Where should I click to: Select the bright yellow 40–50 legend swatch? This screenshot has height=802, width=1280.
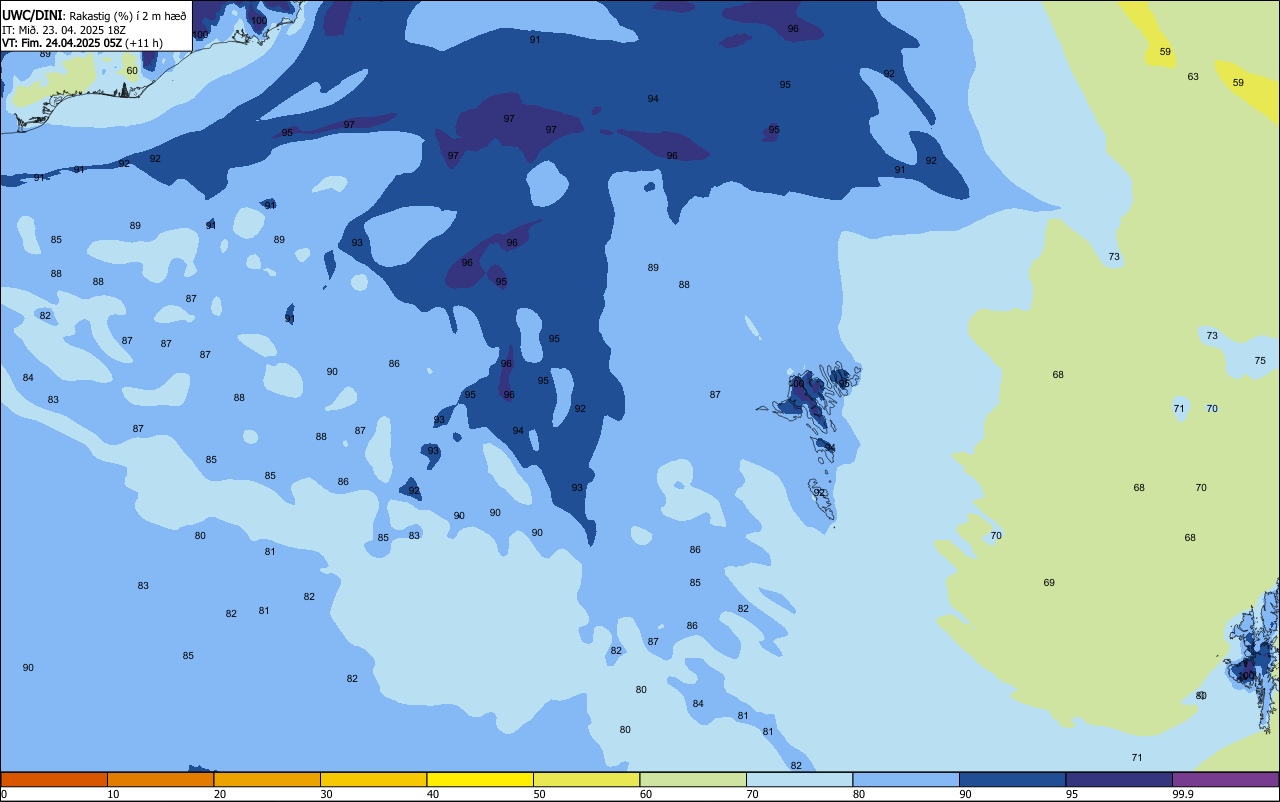[x=480, y=779]
